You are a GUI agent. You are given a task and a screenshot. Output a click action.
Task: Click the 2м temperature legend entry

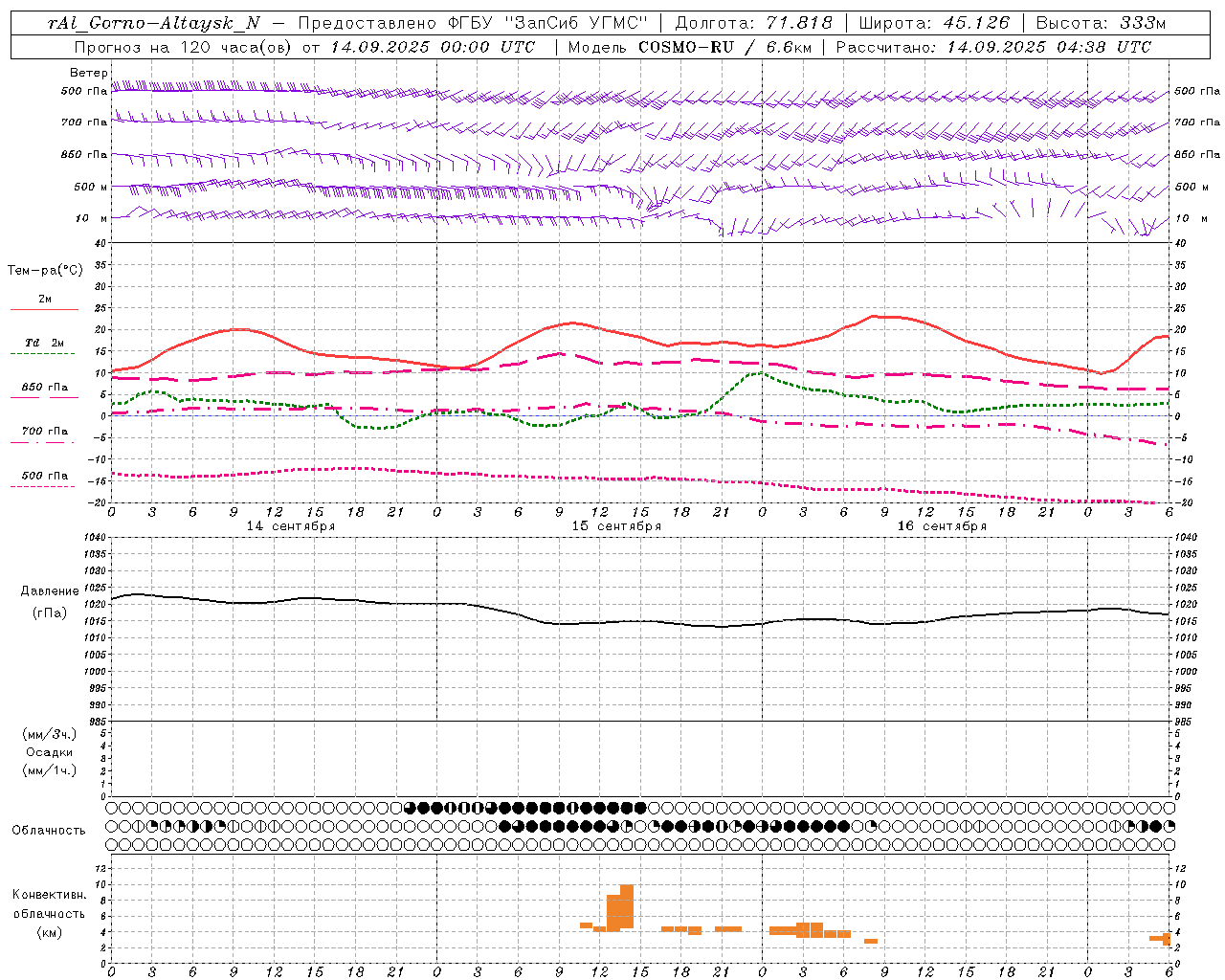(x=45, y=299)
